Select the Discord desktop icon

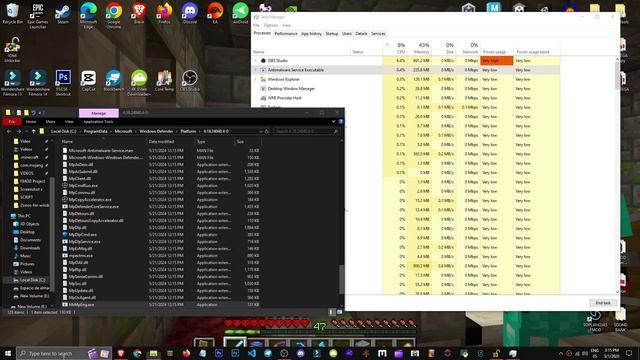[189, 14]
